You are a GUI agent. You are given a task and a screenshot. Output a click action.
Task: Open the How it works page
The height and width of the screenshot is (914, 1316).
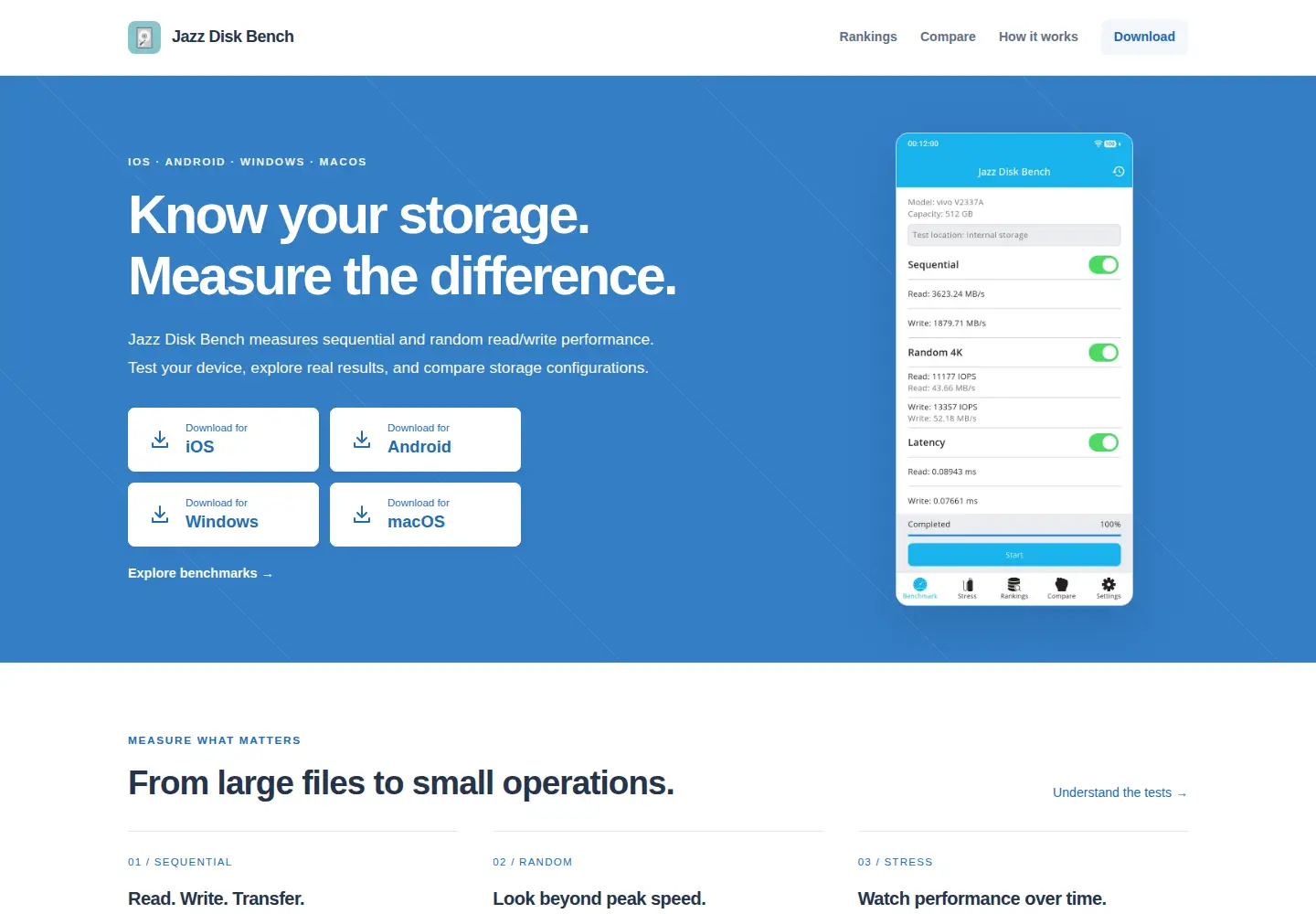coord(1038,37)
